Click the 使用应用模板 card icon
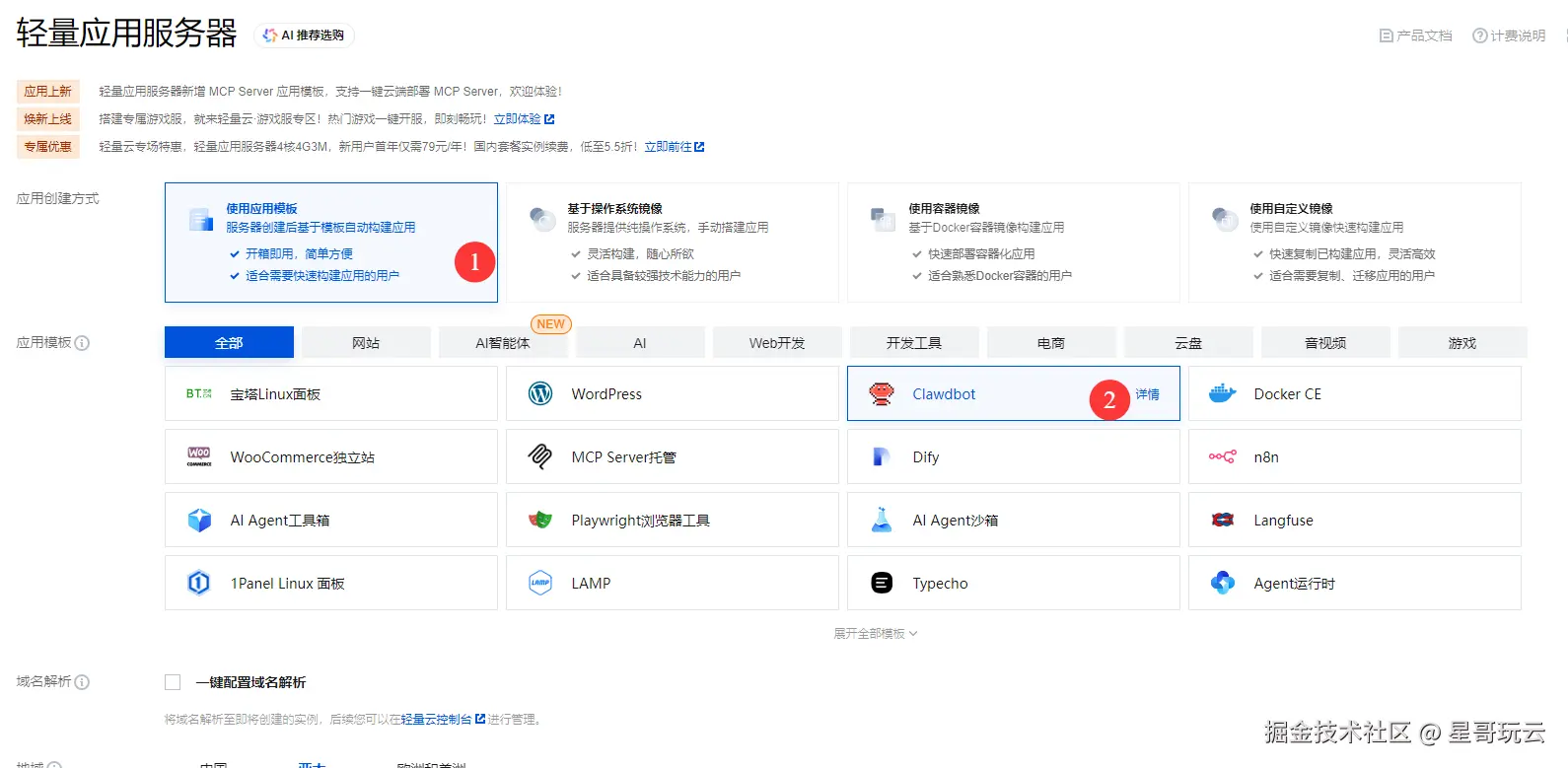The width and height of the screenshot is (1568, 768). point(201,219)
